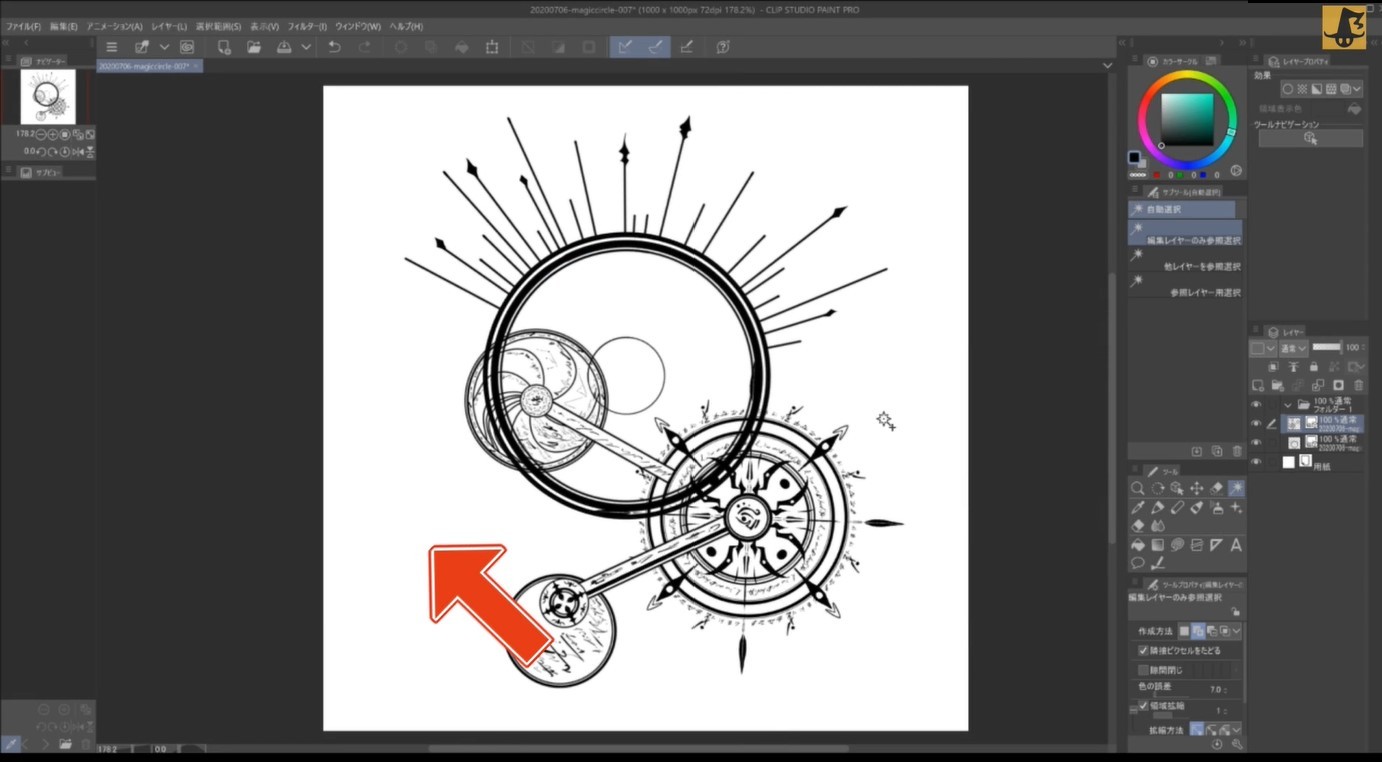Image resolution: width=1382 pixels, height=762 pixels.
Task: Switch to 20200706-magiccircle-007 canvas tab
Action: coord(149,65)
